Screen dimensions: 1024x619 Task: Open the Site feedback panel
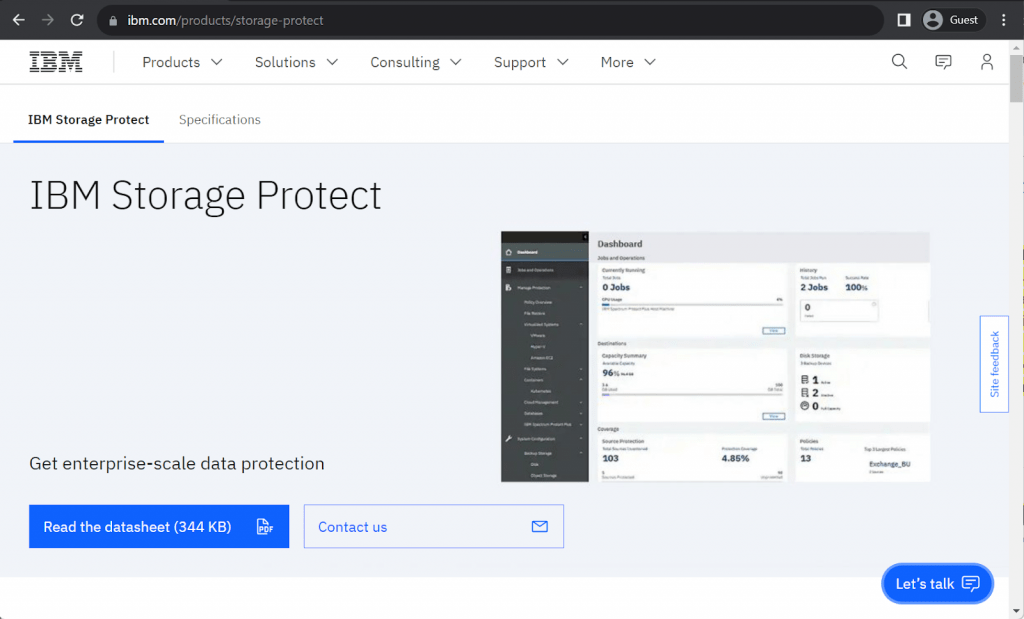coord(993,363)
